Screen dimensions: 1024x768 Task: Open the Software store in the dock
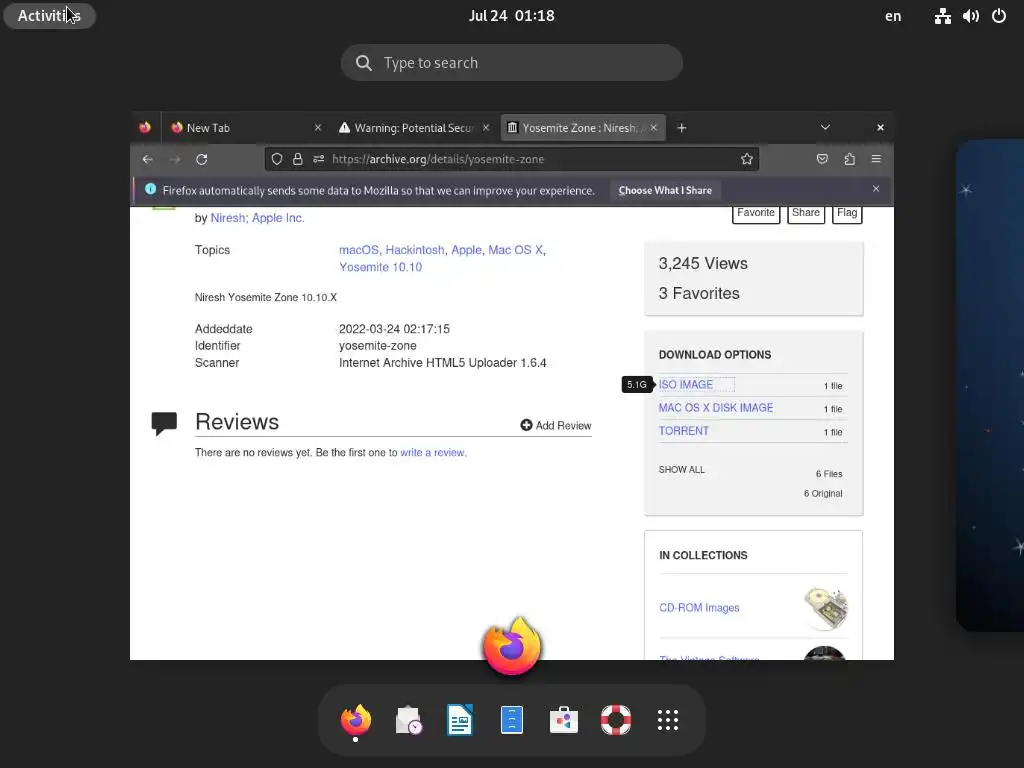click(564, 720)
